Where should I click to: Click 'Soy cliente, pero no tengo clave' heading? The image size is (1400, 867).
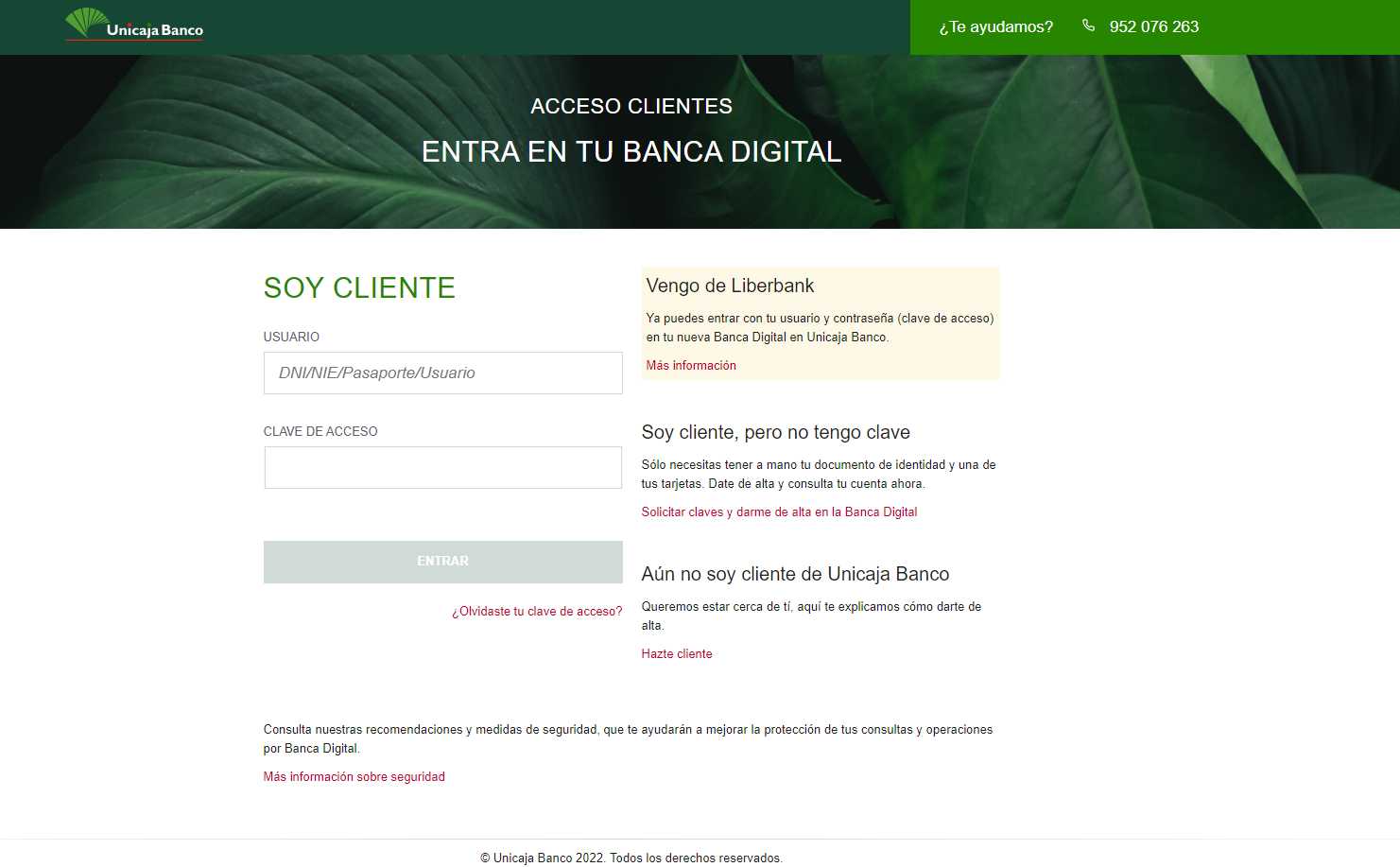tap(775, 432)
